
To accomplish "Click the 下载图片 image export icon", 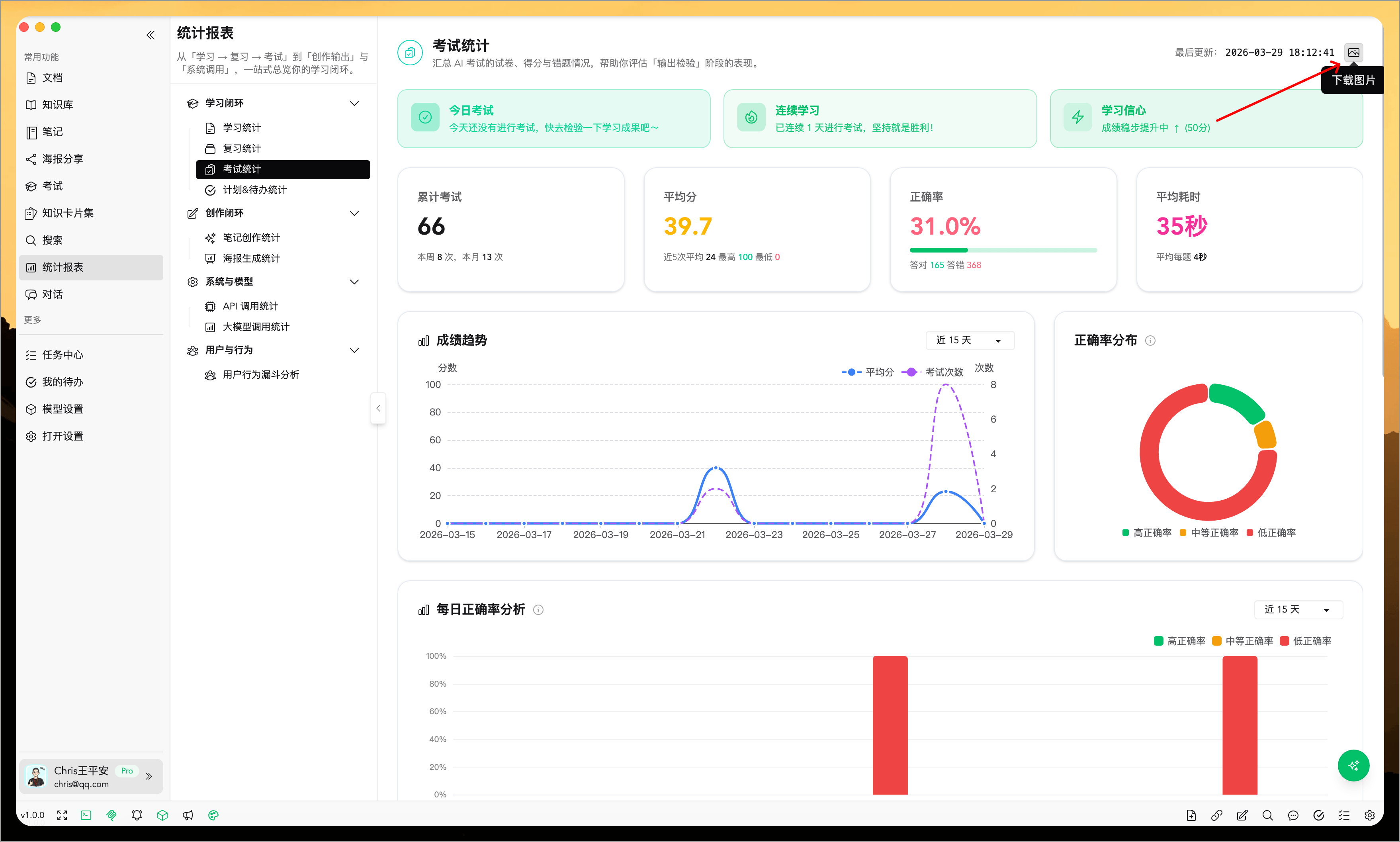I will click(1354, 52).
